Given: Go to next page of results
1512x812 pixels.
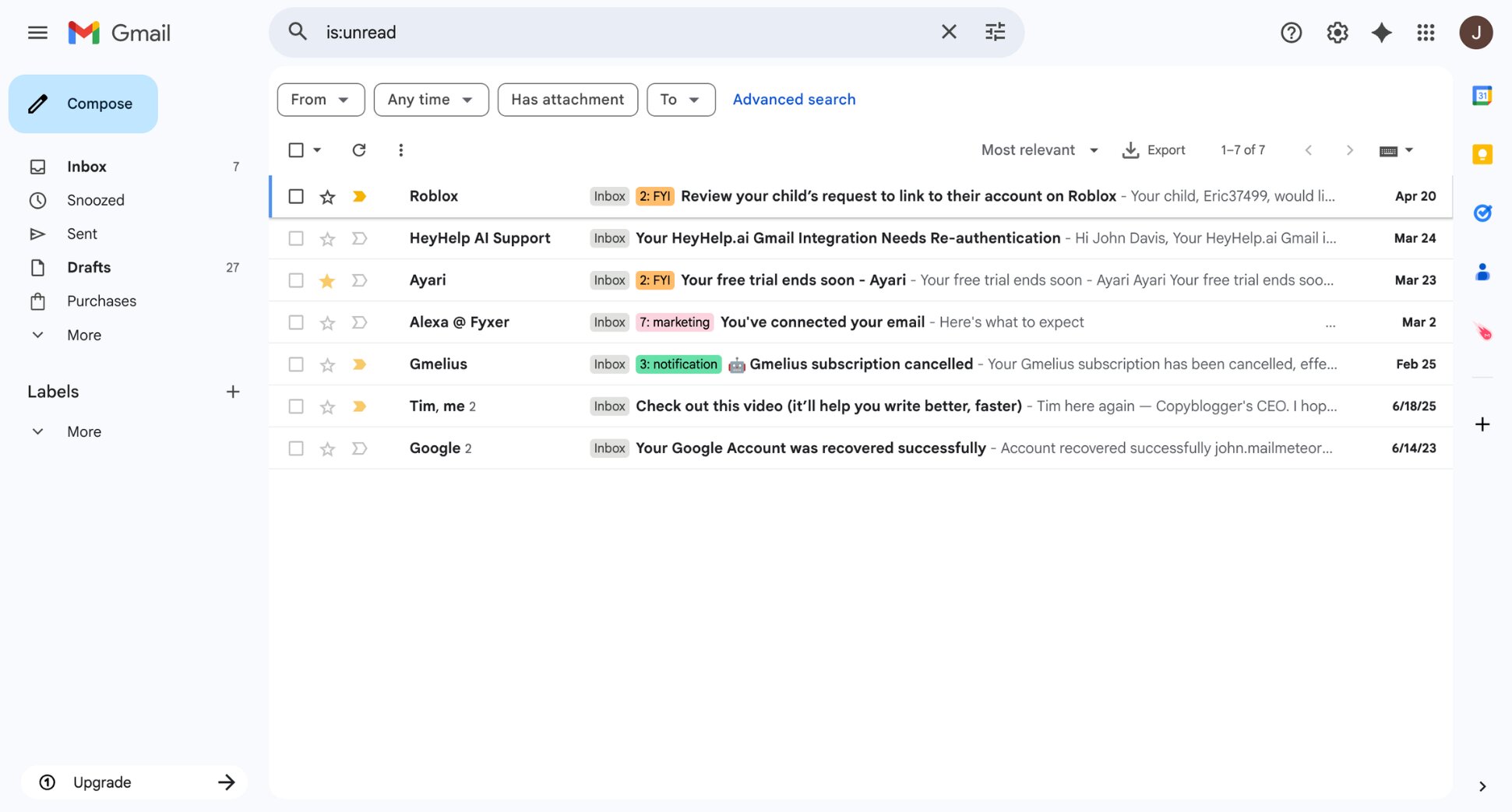Looking at the screenshot, I should pyautogui.click(x=1349, y=150).
